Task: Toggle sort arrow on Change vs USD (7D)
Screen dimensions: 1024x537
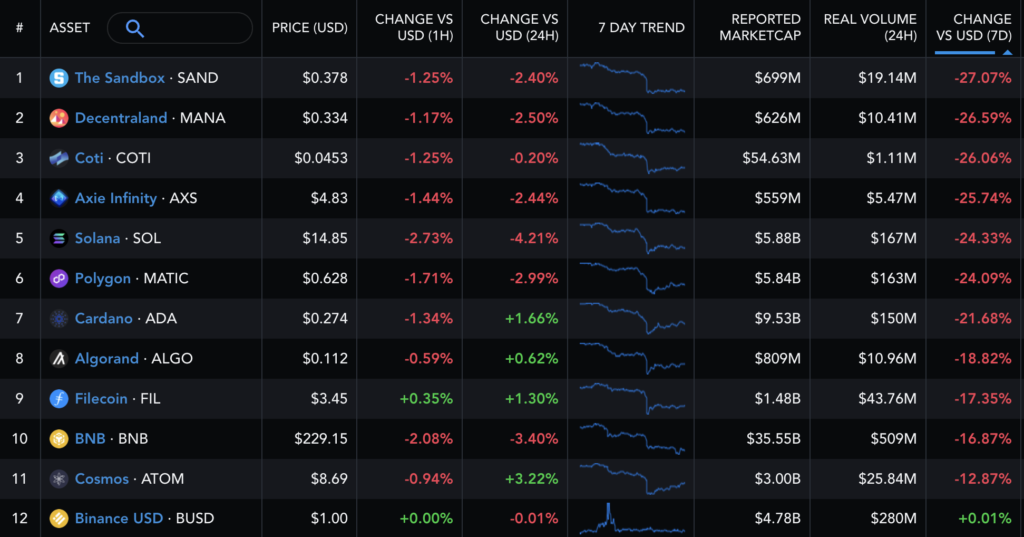Action: coord(1008,53)
